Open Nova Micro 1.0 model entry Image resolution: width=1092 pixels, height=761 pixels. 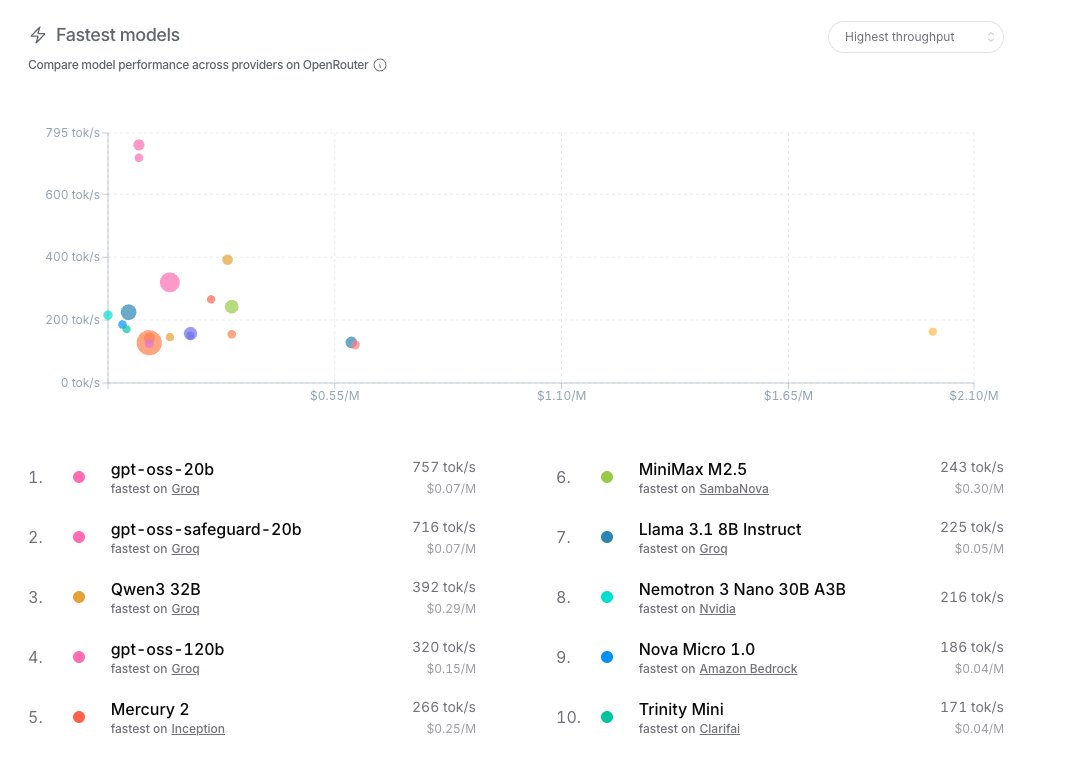tap(696, 649)
